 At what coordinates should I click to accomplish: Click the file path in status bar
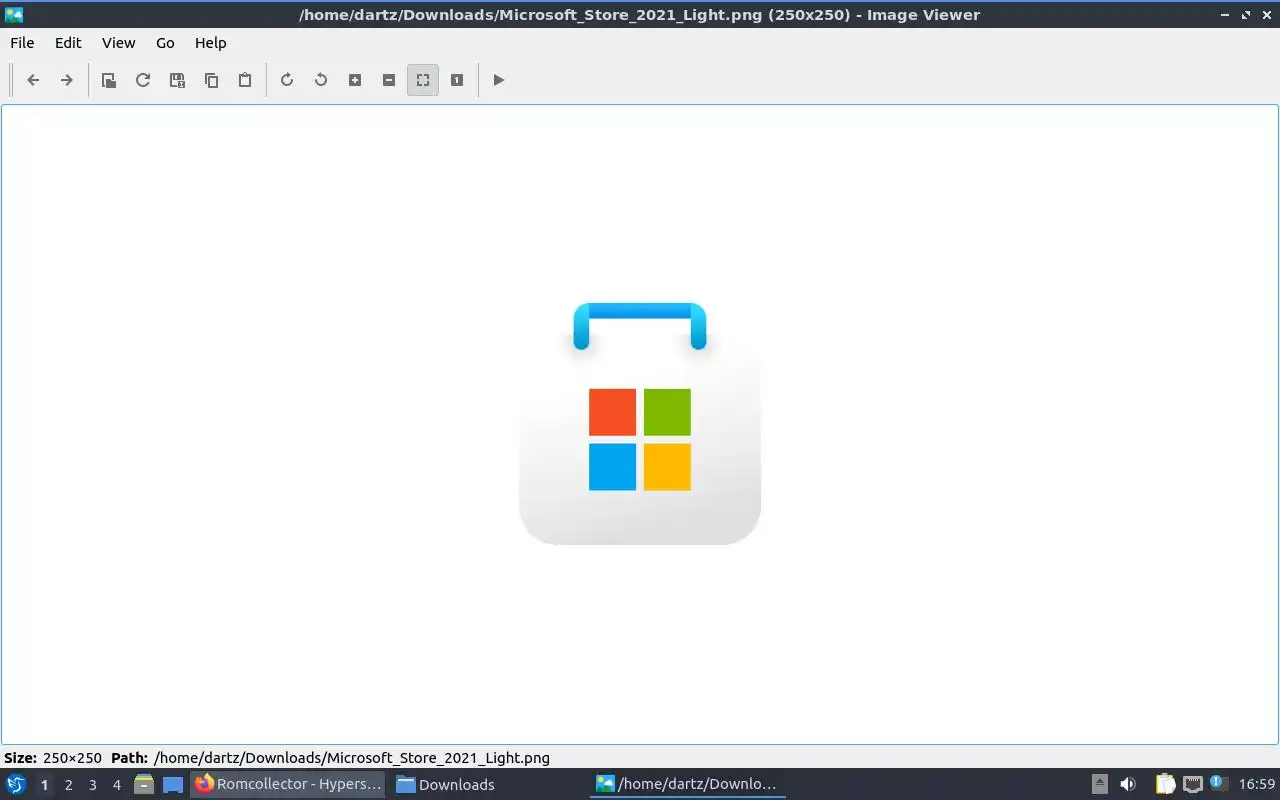point(352,758)
